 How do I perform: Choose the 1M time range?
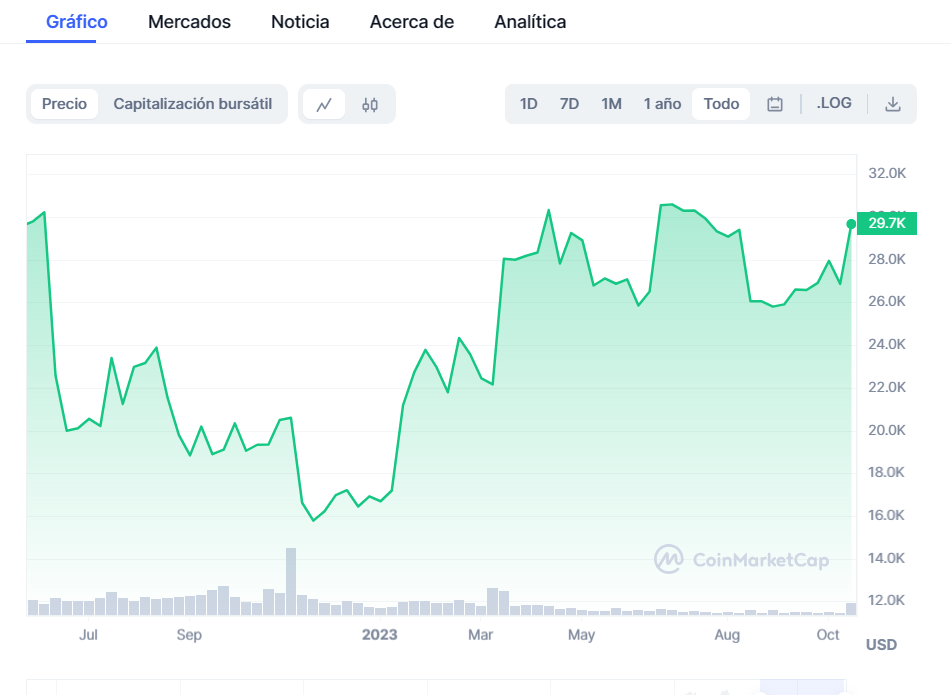[x=611, y=104]
